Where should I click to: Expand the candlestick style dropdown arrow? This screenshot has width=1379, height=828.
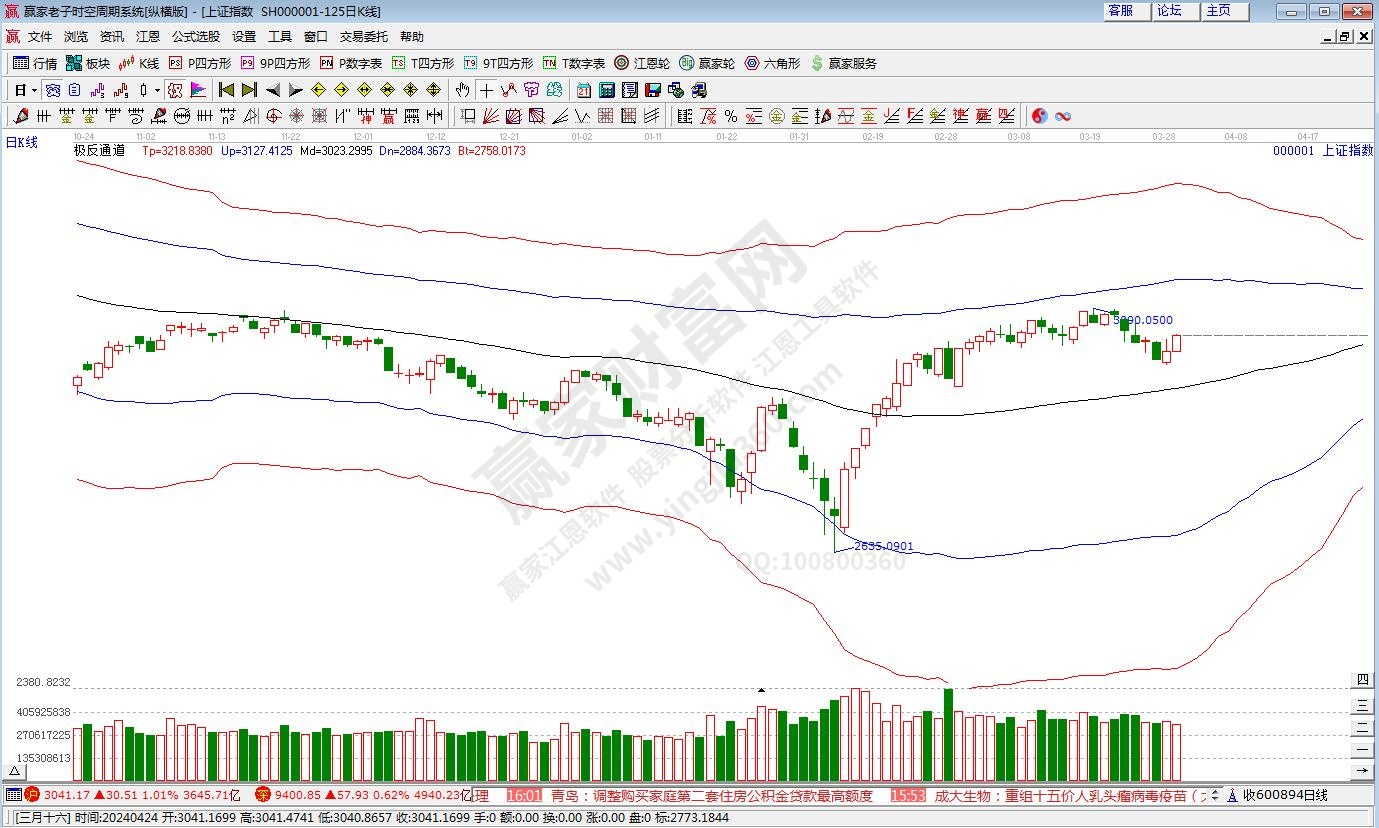click(158, 90)
